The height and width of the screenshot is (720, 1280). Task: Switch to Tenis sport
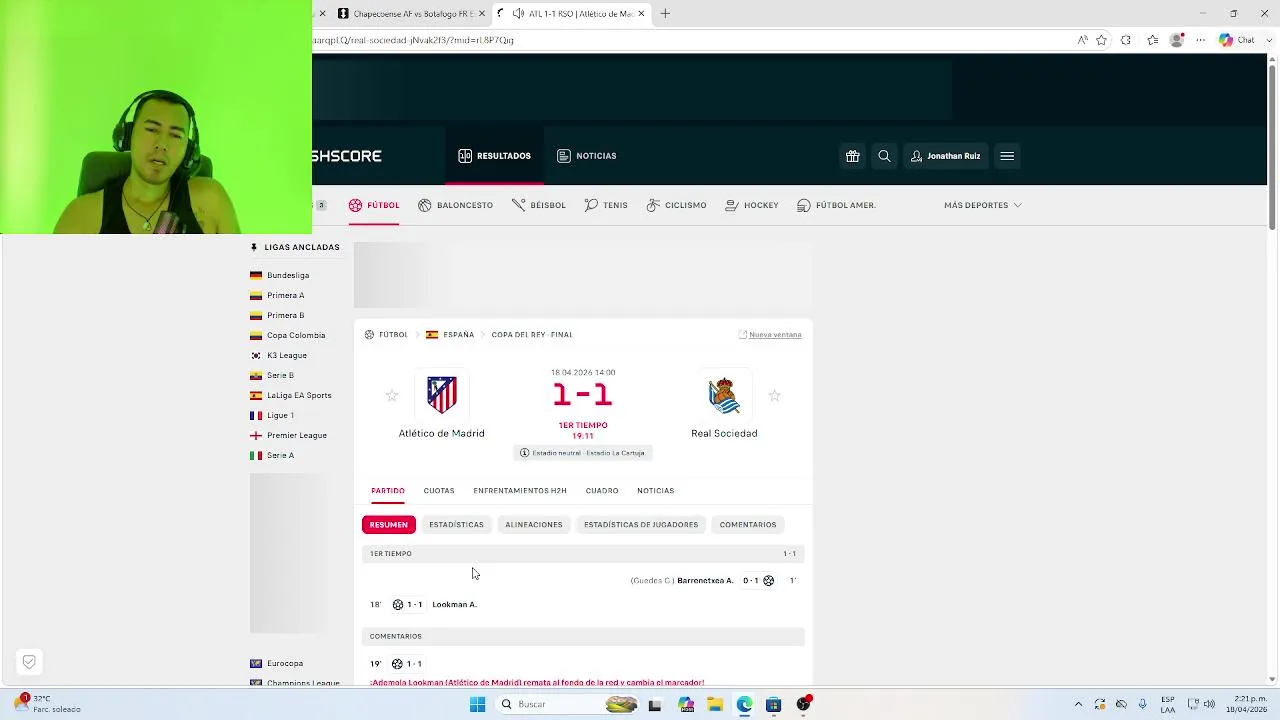tap(606, 205)
